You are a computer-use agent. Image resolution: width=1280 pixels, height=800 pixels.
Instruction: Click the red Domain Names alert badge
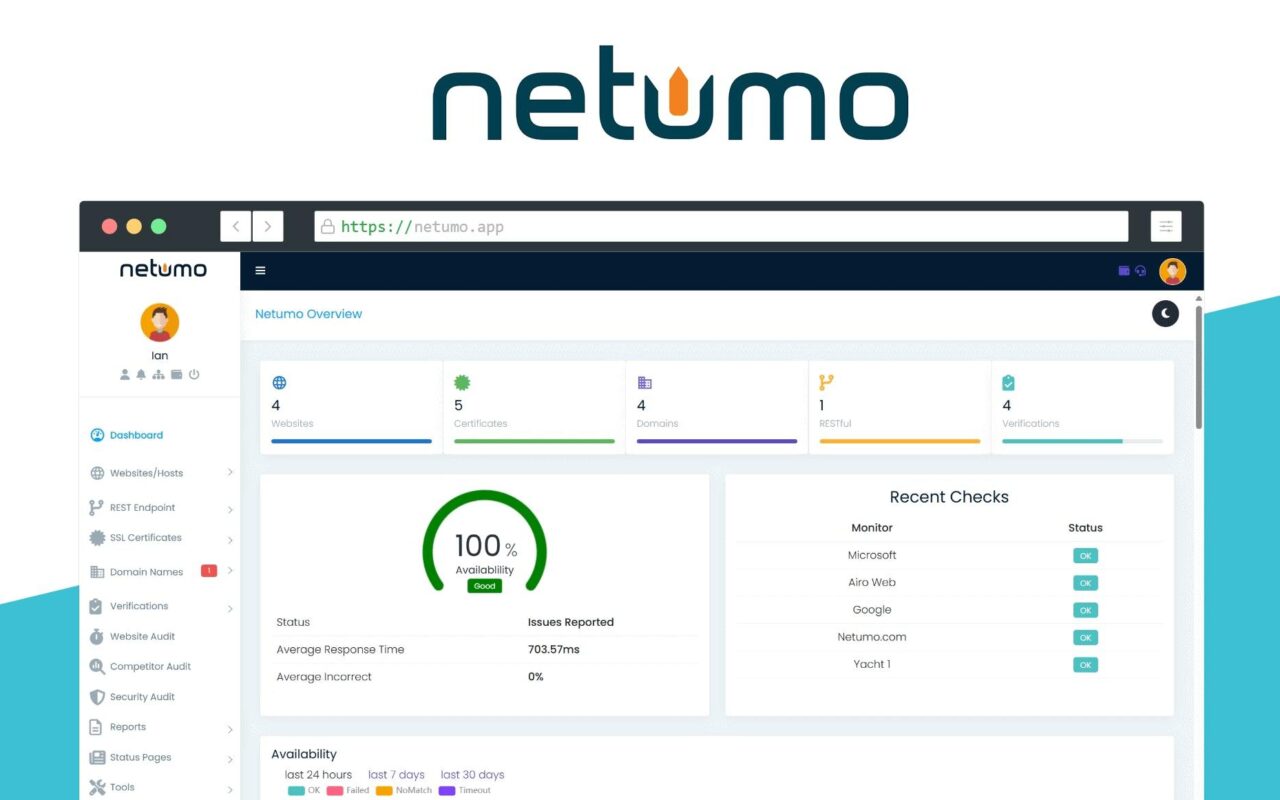pyautogui.click(x=209, y=571)
